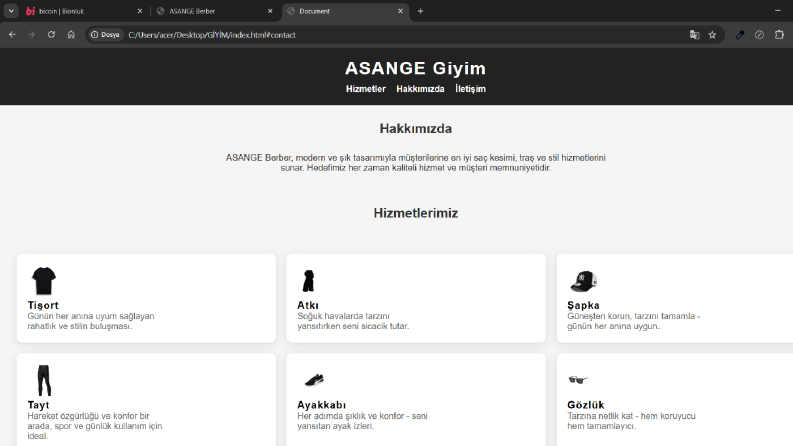This screenshot has width=793, height=446.
Task: Select the 'Tayt' card title
Action: click(38, 405)
